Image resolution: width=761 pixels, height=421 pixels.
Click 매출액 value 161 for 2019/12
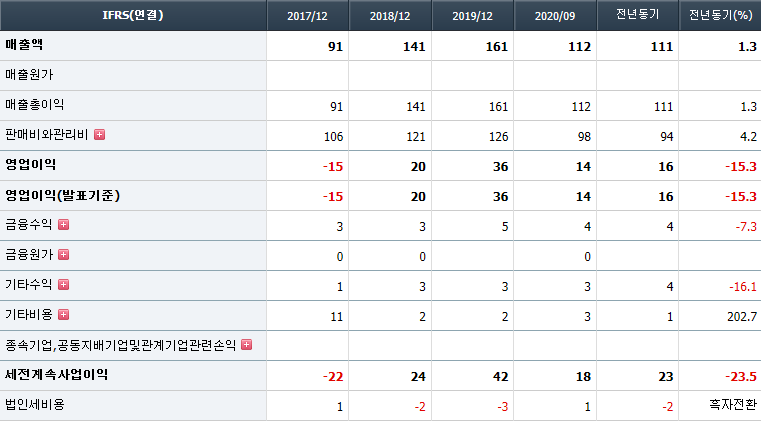point(496,47)
